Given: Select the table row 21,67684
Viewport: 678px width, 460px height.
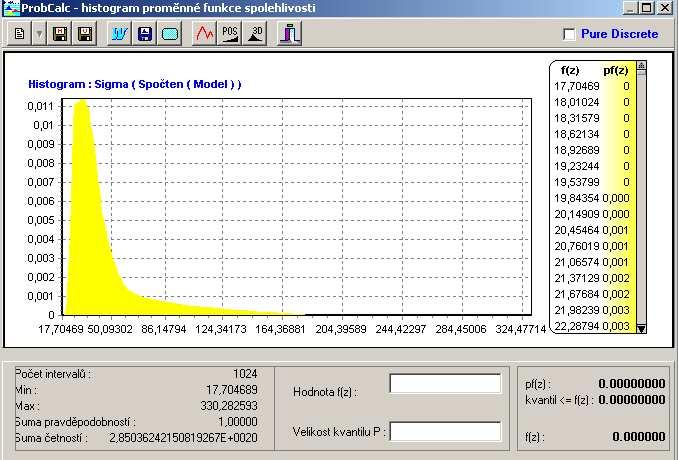Looking at the screenshot, I should coord(592,294).
